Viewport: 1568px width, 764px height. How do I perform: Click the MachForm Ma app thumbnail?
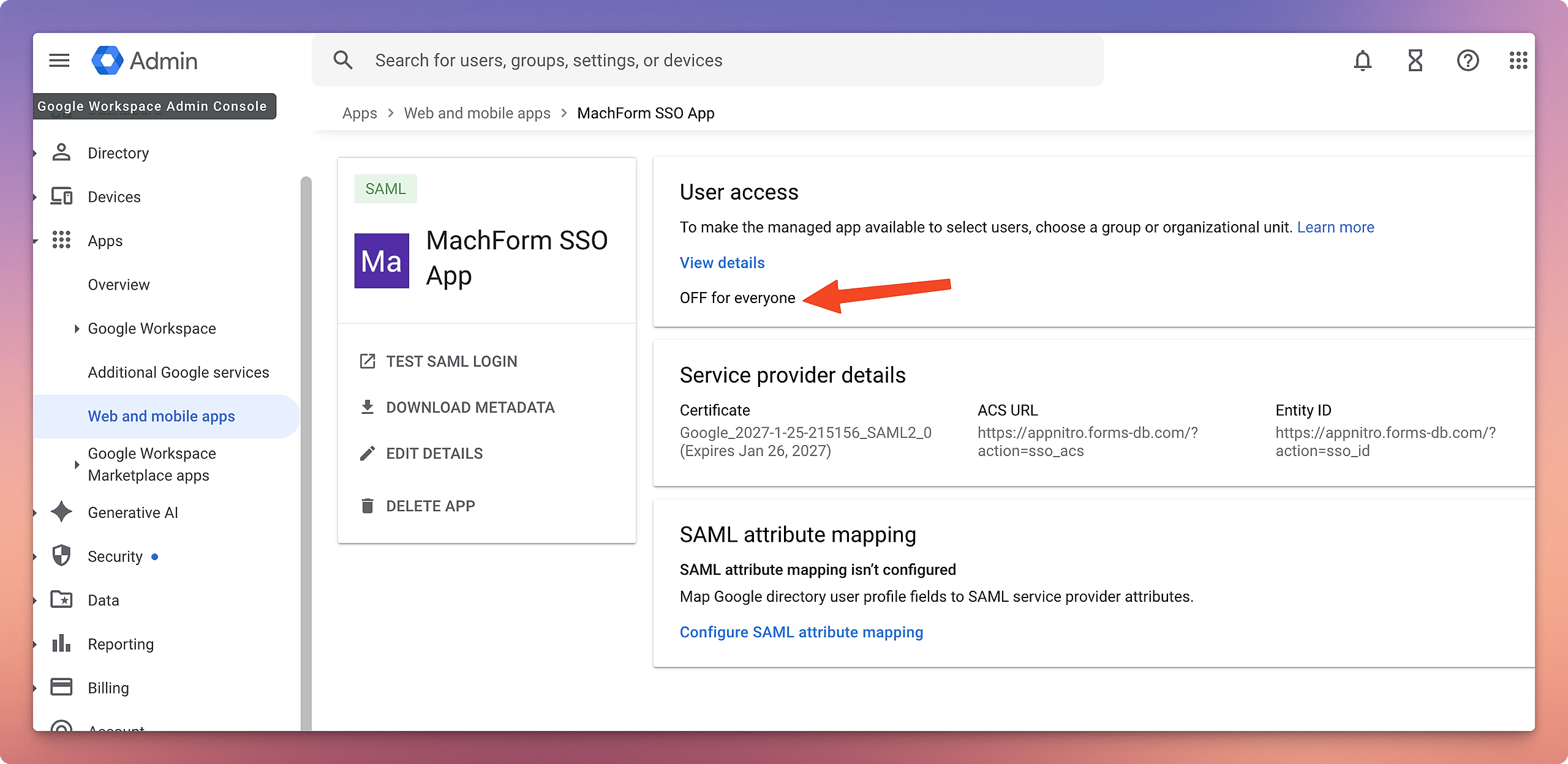tap(382, 261)
